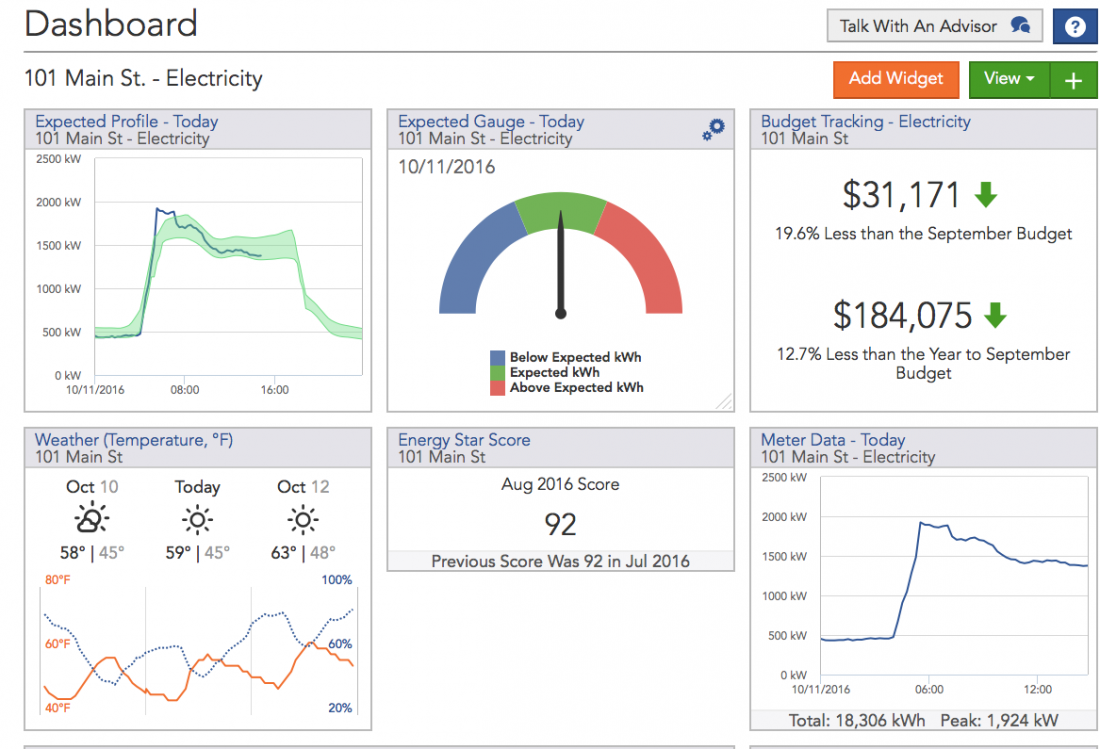The width and height of the screenshot is (1100, 749).
Task: Open the Expected Gauge settings gears icon
Action: tap(713, 129)
